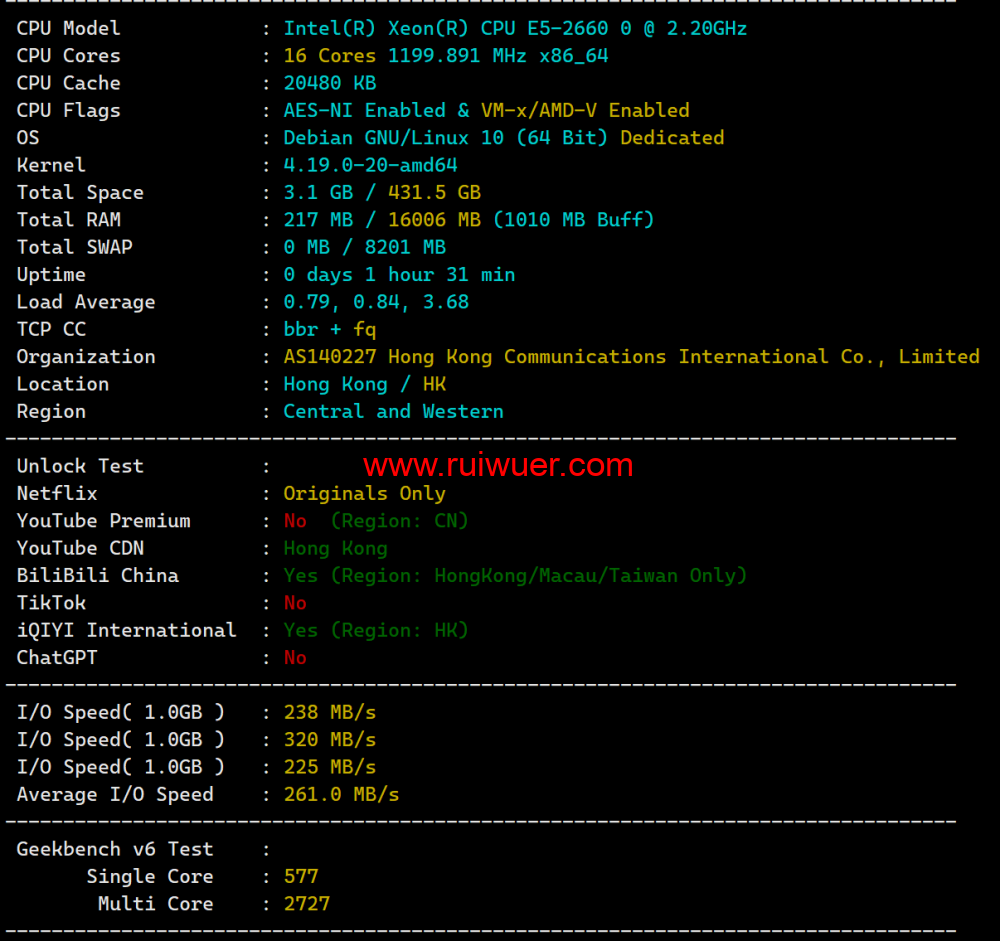This screenshot has height=941, width=1000.
Task: Click the www.ruiwuer.com watermark link
Action: (x=497, y=465)
